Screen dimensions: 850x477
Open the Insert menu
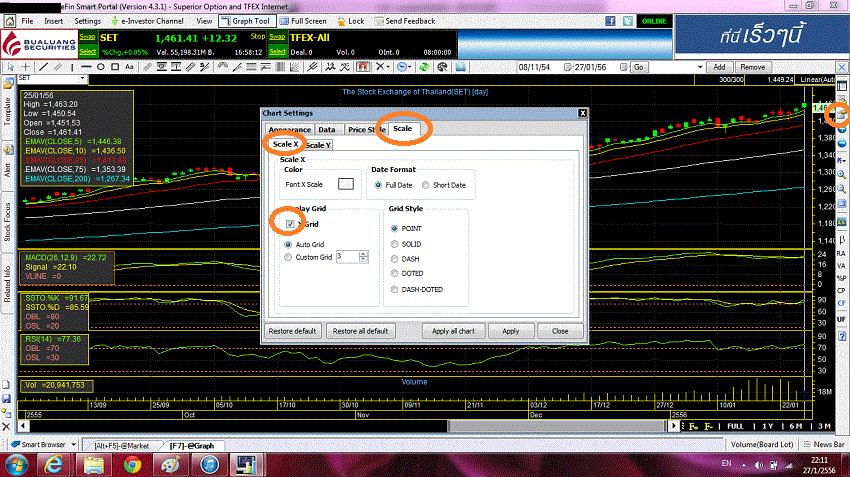pos(53,21)
